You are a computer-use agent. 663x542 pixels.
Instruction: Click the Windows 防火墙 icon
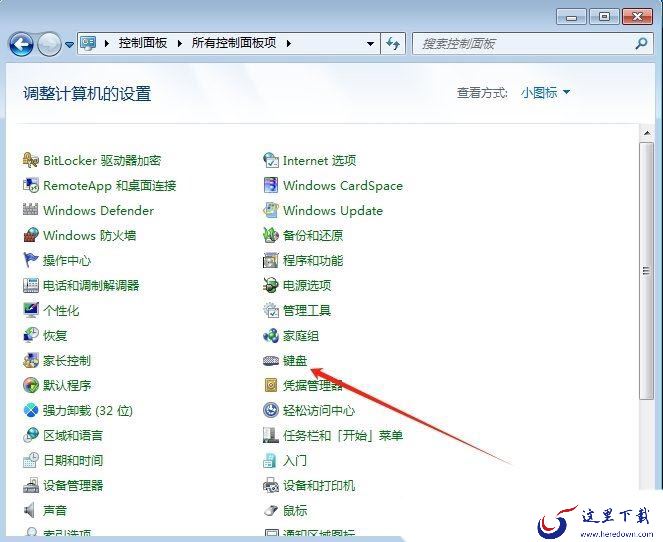[31, 235]
